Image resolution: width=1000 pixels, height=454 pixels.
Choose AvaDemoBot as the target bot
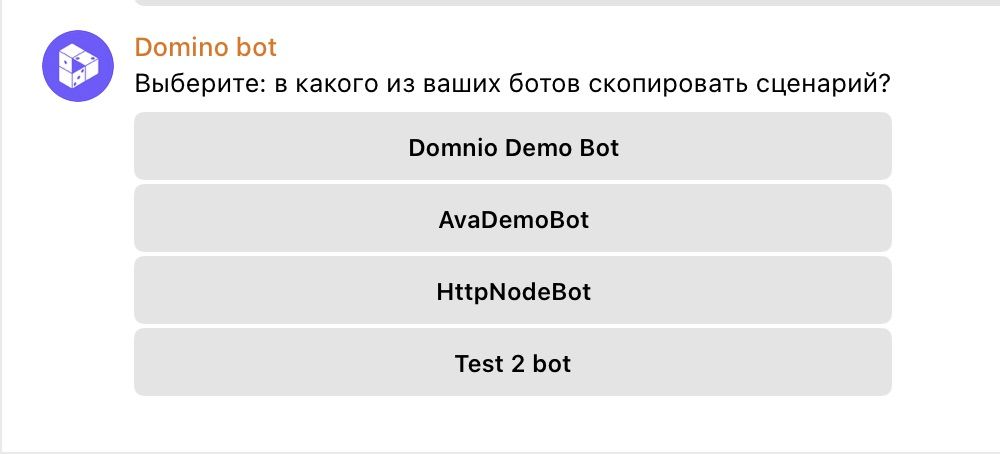click(x=513, y=219)
